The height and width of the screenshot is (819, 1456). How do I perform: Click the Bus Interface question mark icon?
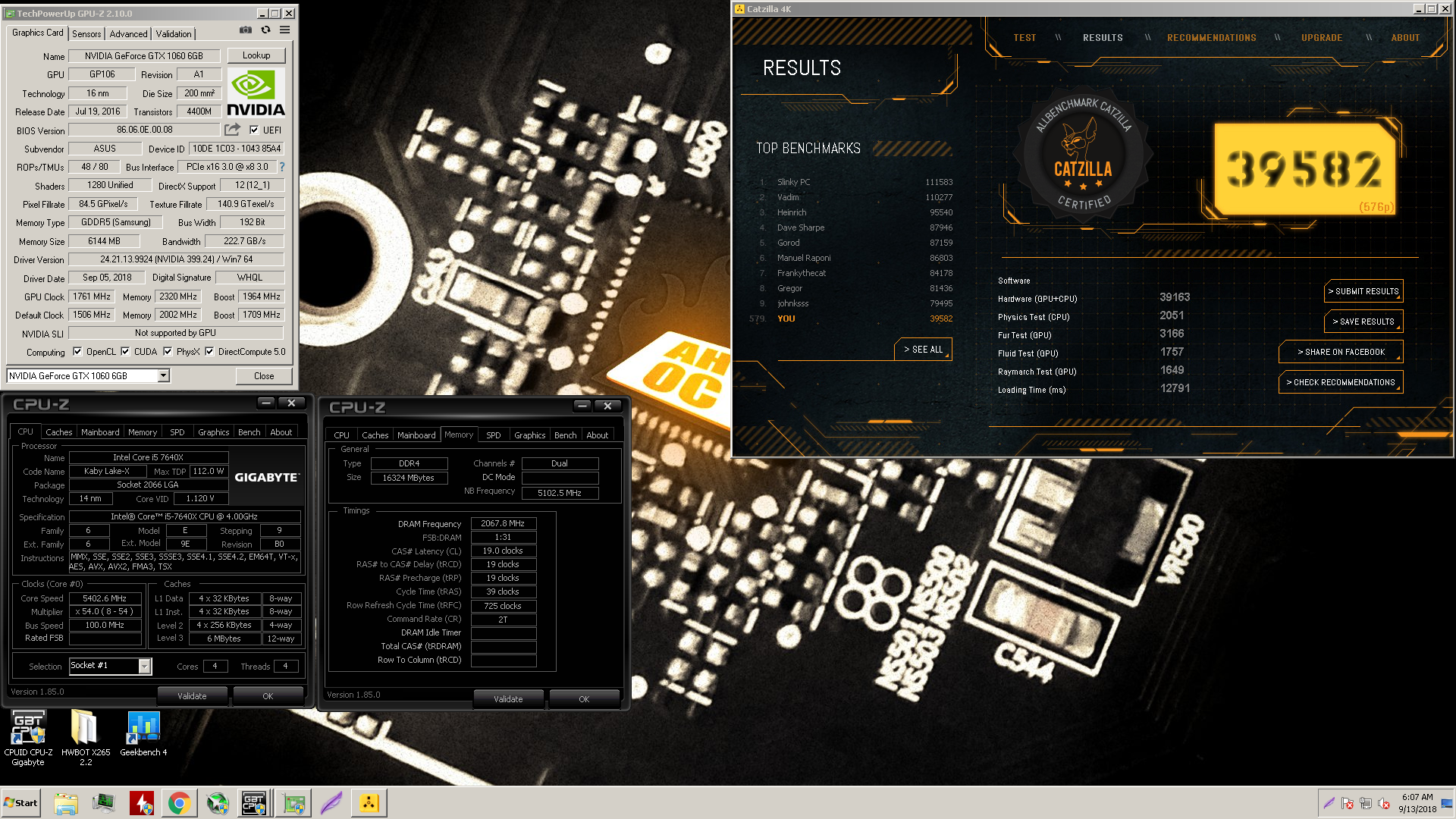click(x=282, y=167)
